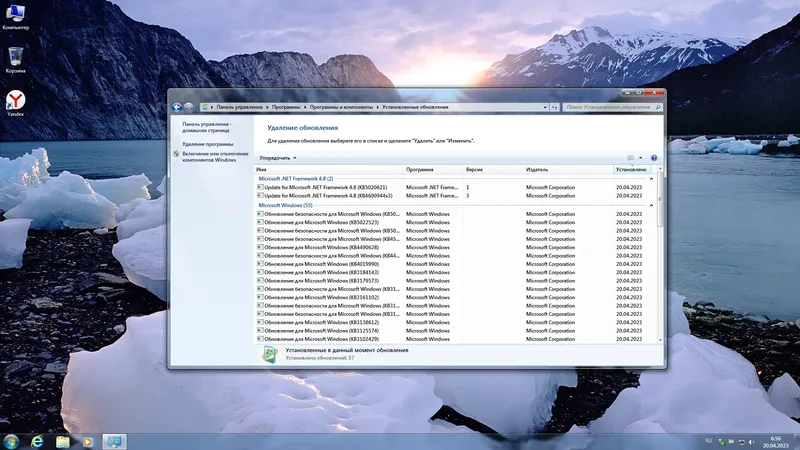The width and height of the screenshot is (800, 450).
Task: Expand the arrow after Программы breadcrumb
Action: click(305, 107)
